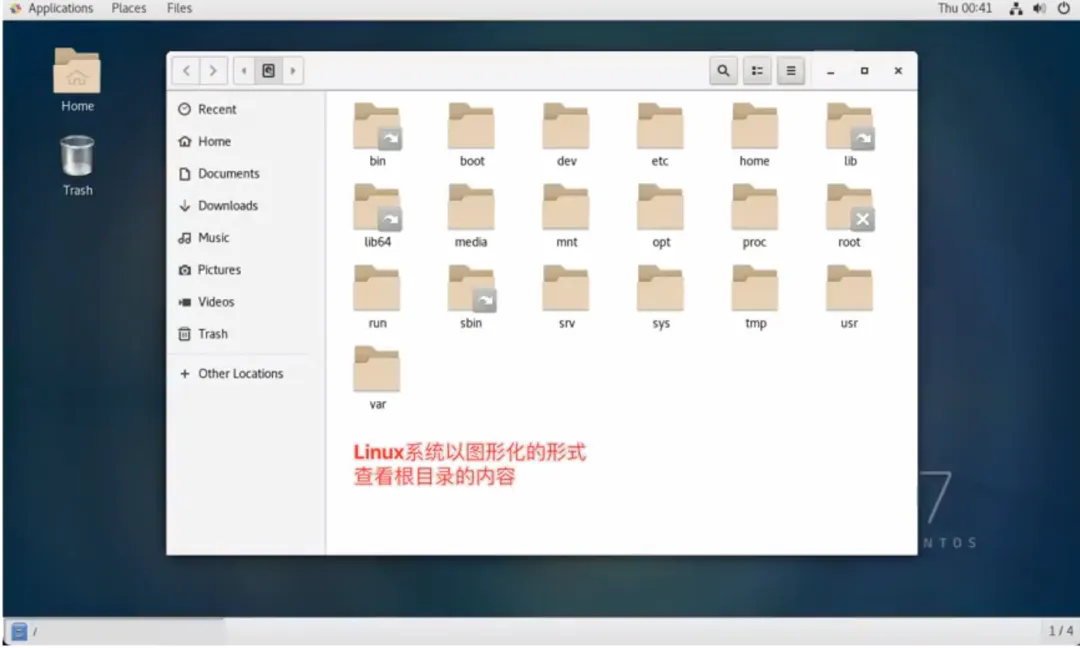Click the root drive path button
Viewport: 1080px width, 648px height.
[269, 70]
